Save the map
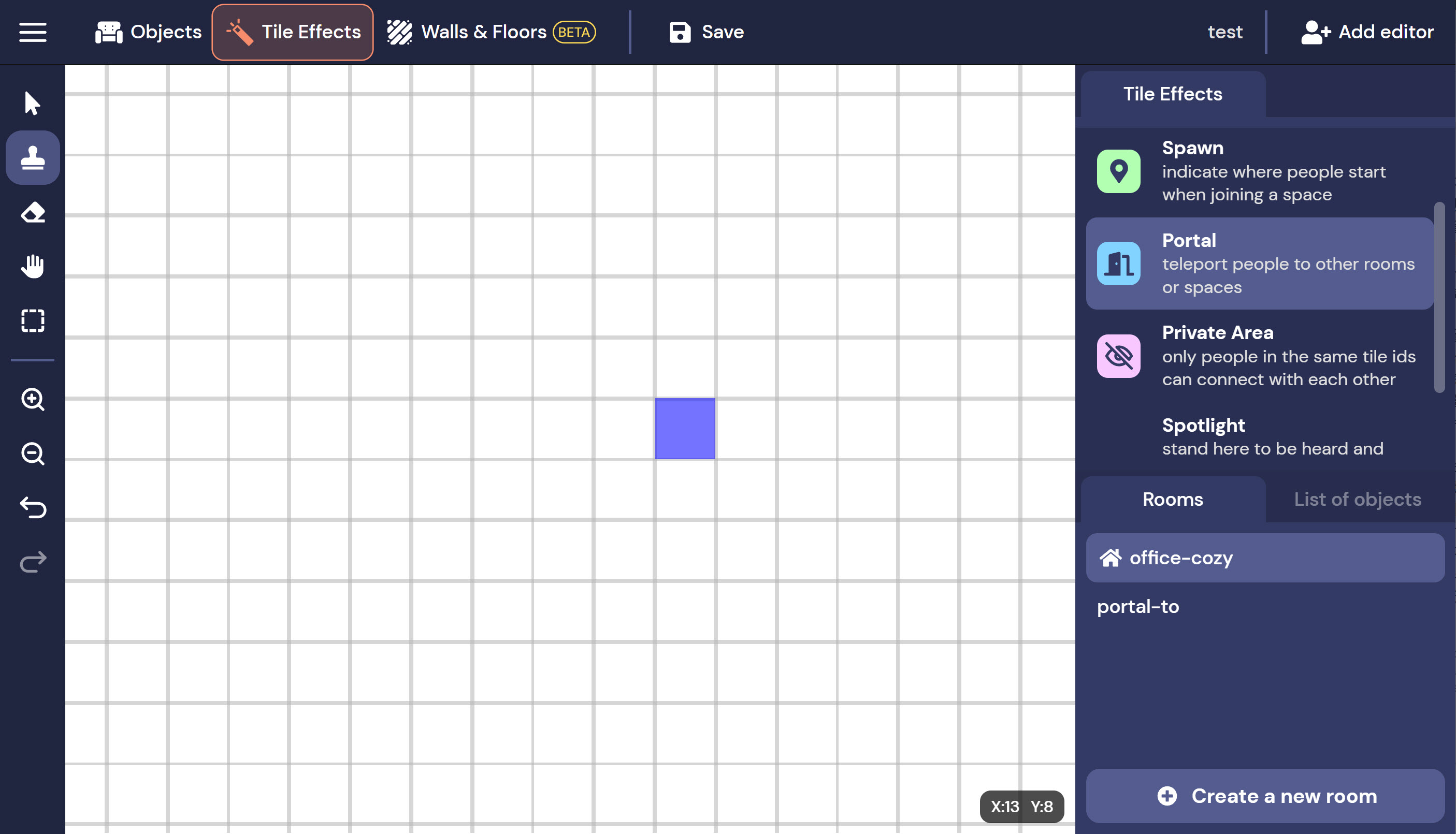 pyautogui.click(x=707, y=32)
